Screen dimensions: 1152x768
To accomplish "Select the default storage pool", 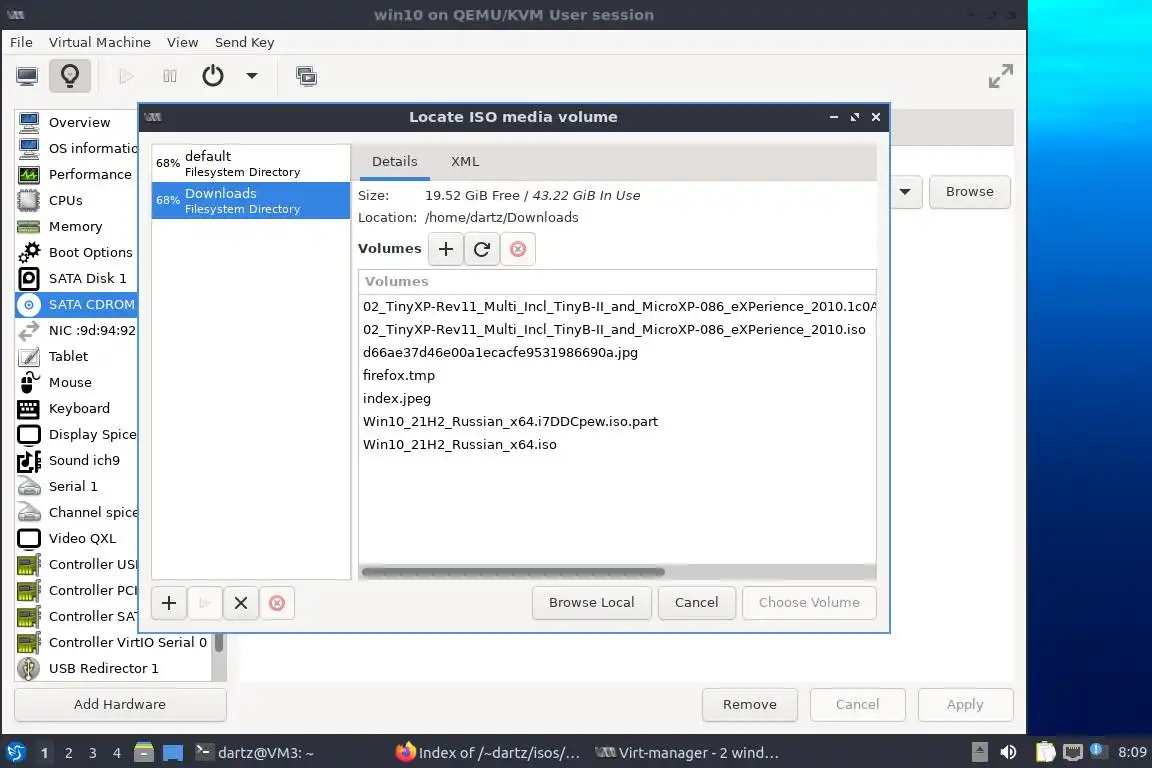I will [251, 163].
